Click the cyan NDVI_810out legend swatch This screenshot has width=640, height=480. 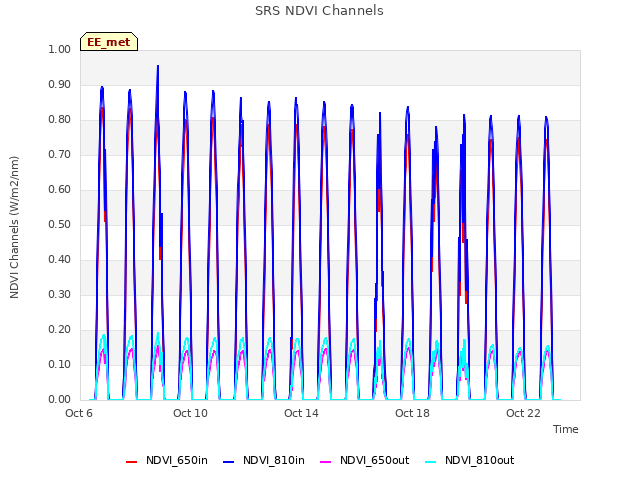pos(430,462)
